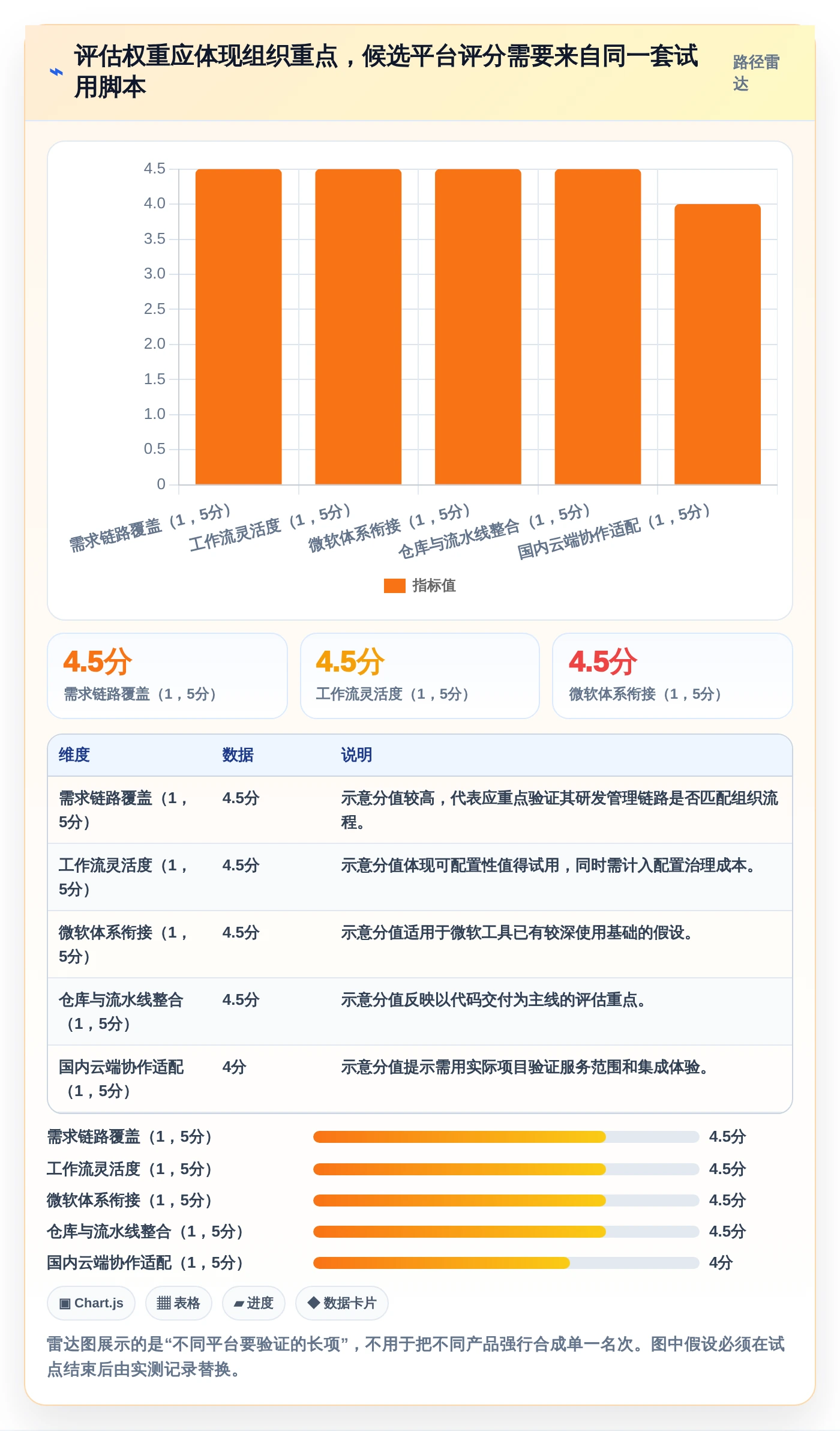Select the 表格 chip
Image resolution: width=840 pixels, height=1431 pixels.
point(179,1303)
